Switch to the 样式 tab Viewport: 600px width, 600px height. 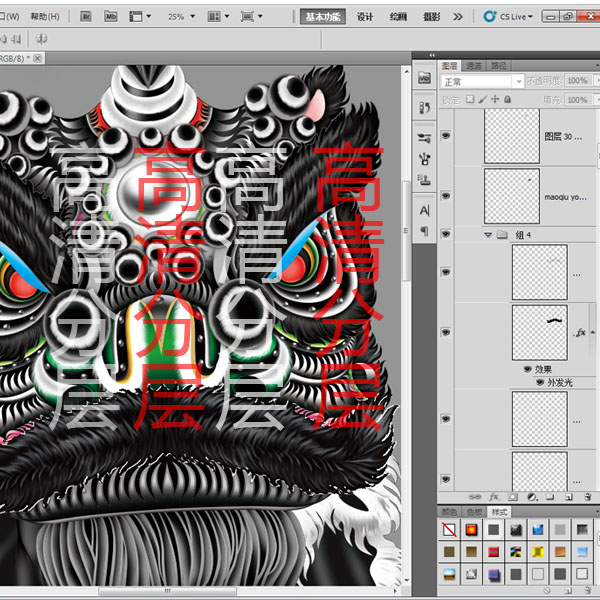coord(499,512)
